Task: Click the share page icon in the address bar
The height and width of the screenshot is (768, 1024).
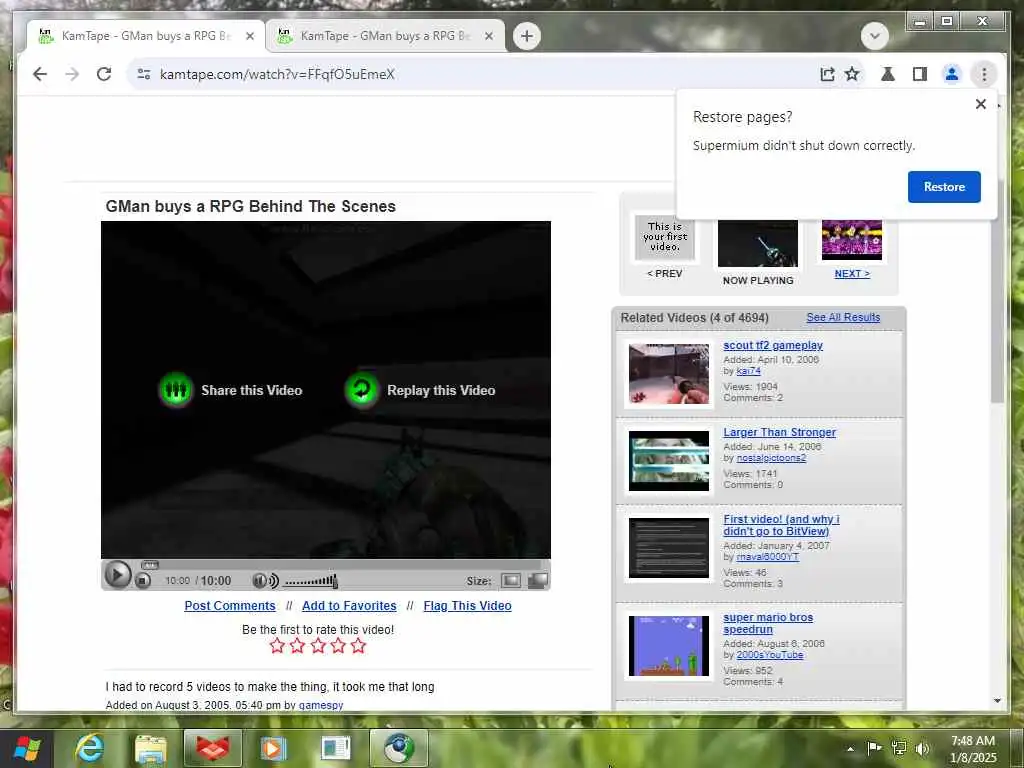Action: pyautogui.click(x=827, y=74)
